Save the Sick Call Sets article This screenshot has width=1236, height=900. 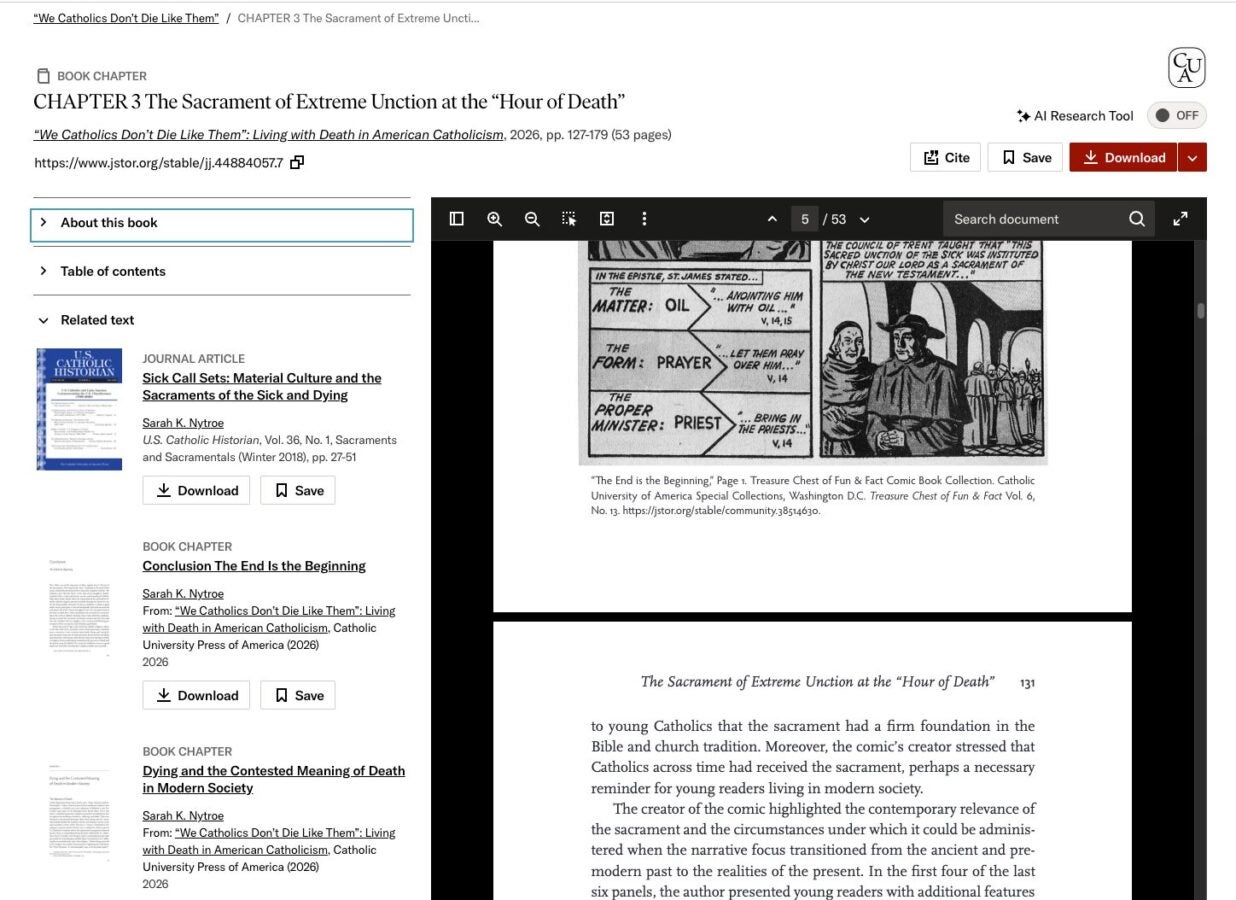coord(298,490)
